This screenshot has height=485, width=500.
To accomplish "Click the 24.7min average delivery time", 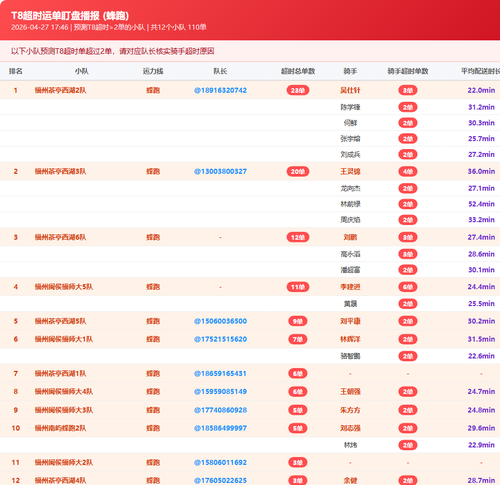I will pyautogui.click(x=481, y=391).
